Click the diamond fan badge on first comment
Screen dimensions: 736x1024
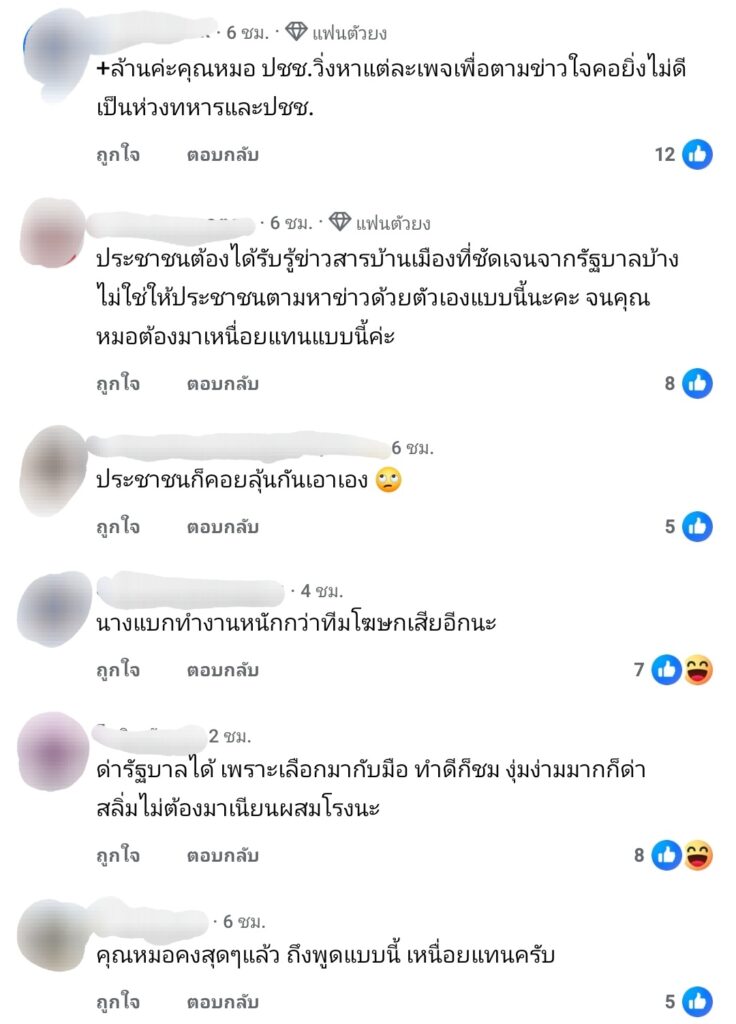(x=296, y=31)
